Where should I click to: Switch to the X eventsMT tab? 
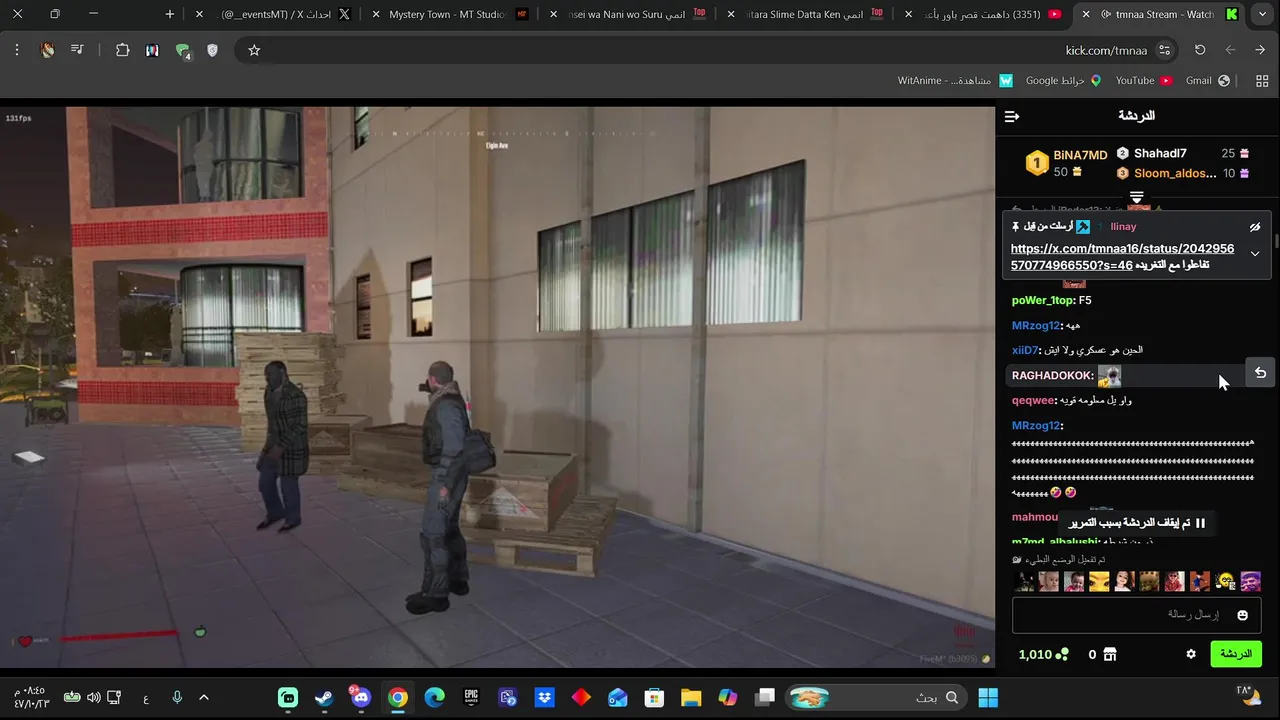(x=272, y=14)
